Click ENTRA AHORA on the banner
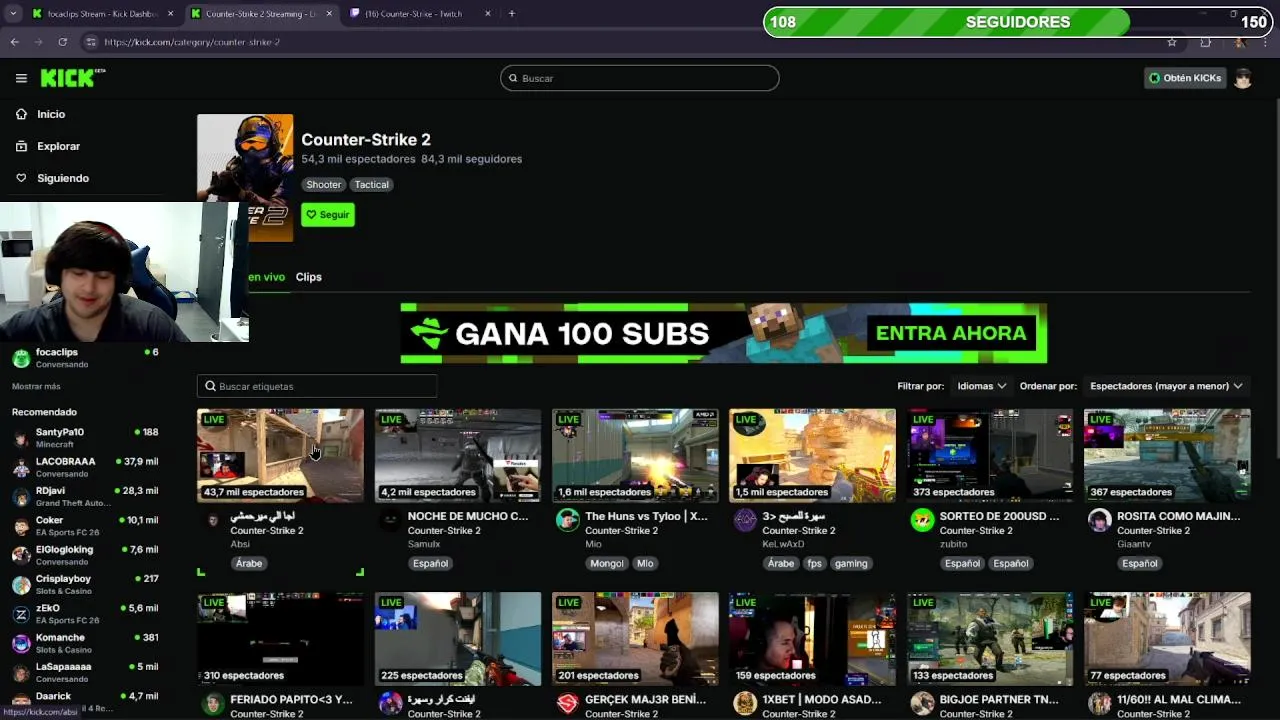Screen dimensions: 1280x720 [x=951, y=333]
